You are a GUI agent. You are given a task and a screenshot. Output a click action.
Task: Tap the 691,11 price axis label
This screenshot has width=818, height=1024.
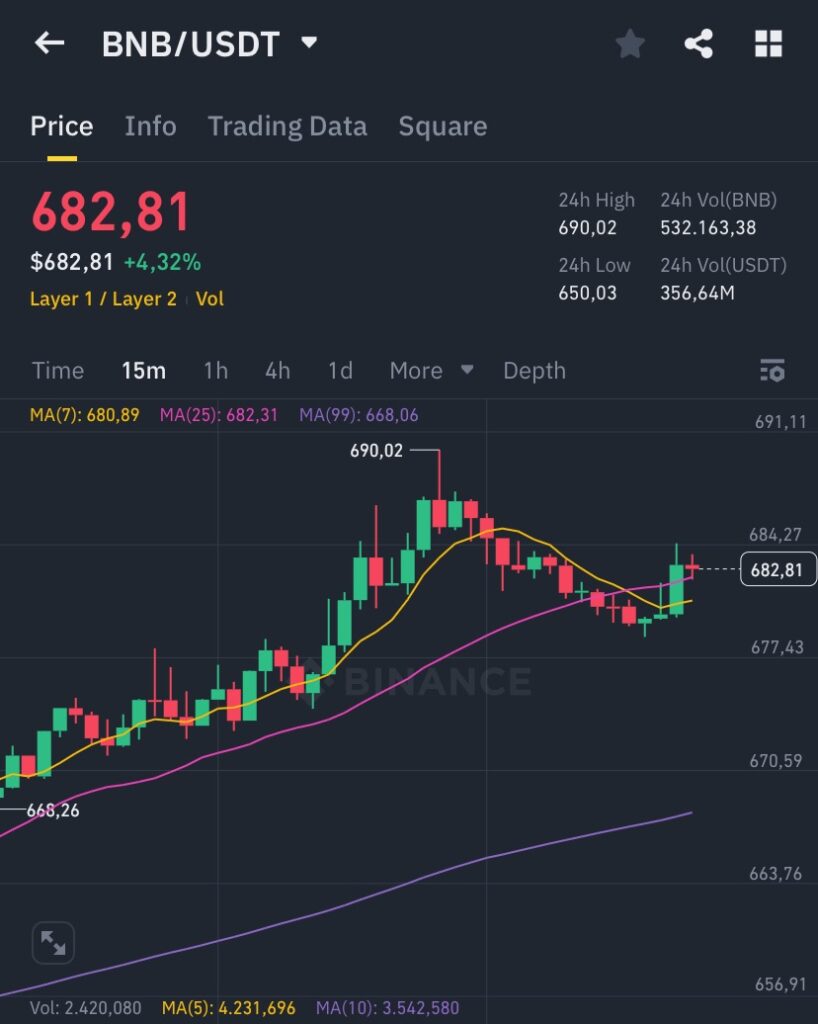pyautogui.click(x=780, y=422)
